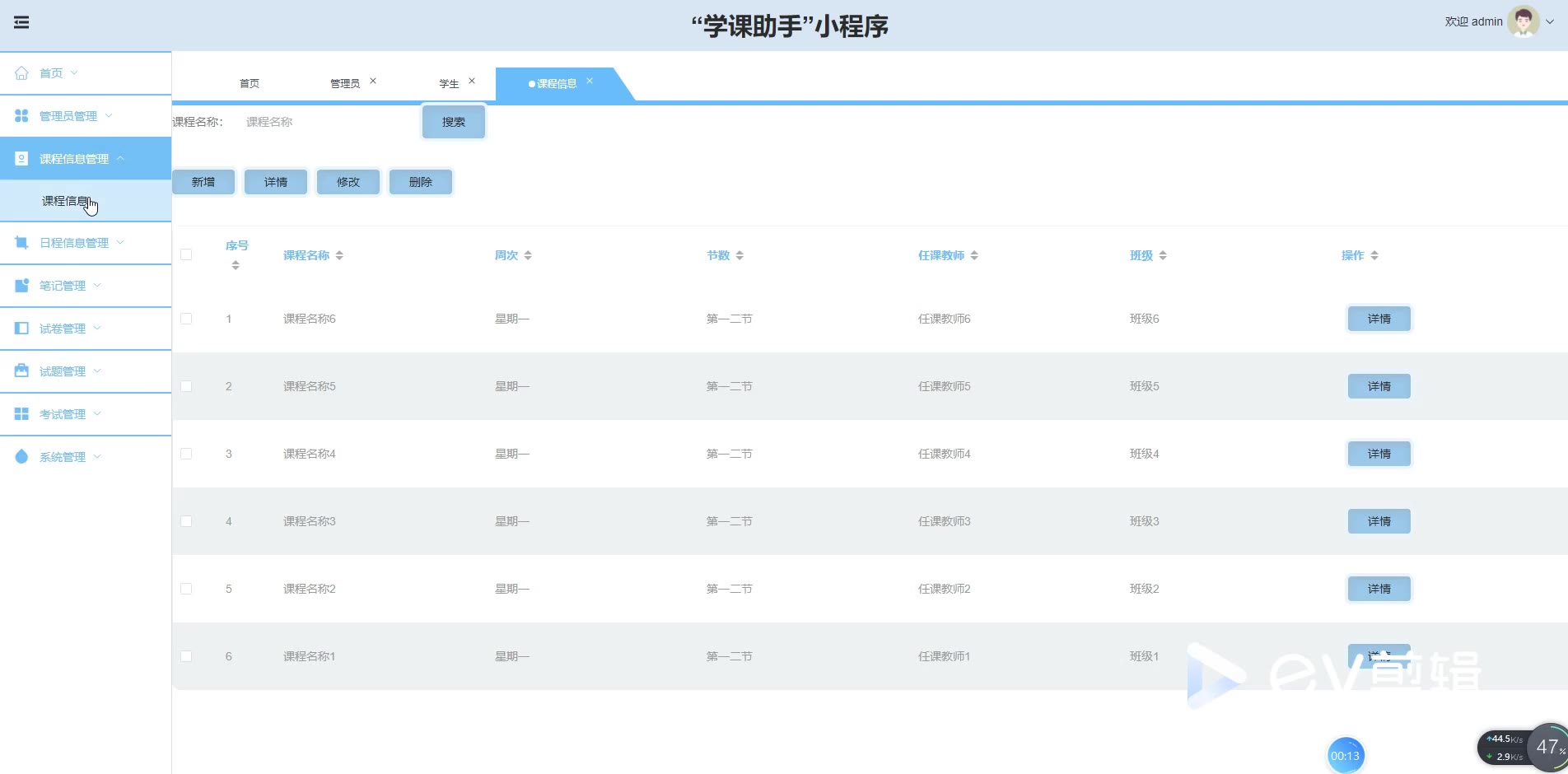Sort by 课程名称 column arrows
The image size is (1568, 774).
pos(339,255)
